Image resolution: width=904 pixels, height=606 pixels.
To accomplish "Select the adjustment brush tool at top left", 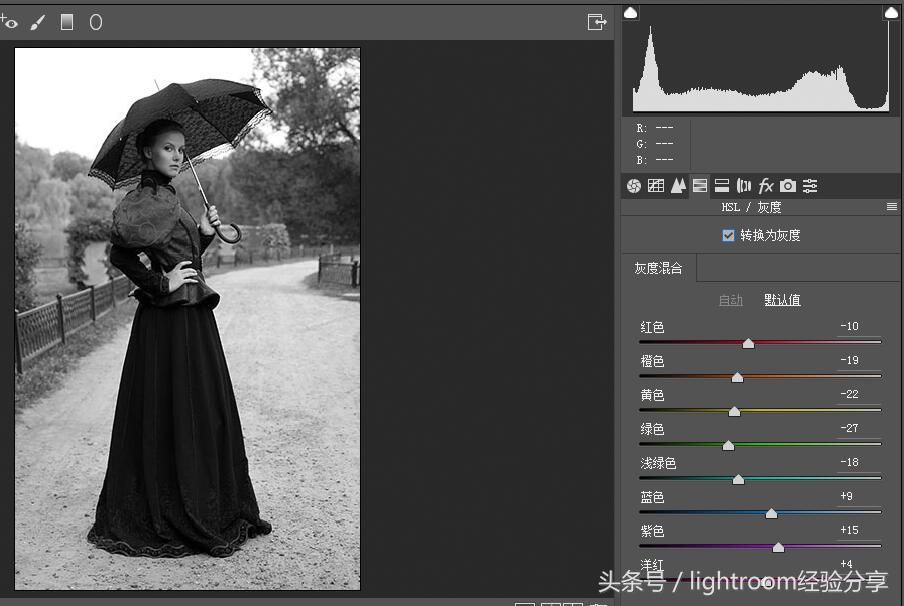I will tap(38, 21).
